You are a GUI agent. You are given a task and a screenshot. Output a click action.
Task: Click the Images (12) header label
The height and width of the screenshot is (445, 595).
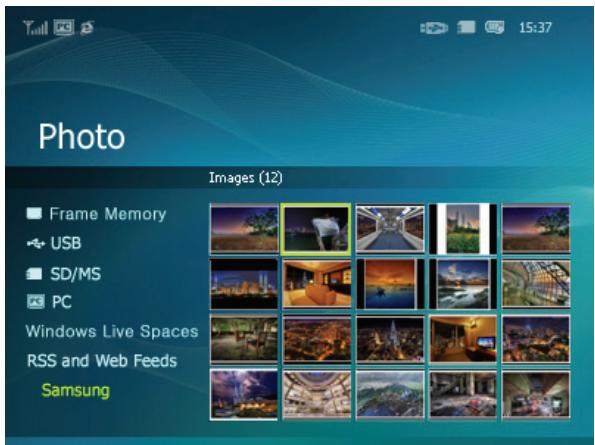[246, 178]
